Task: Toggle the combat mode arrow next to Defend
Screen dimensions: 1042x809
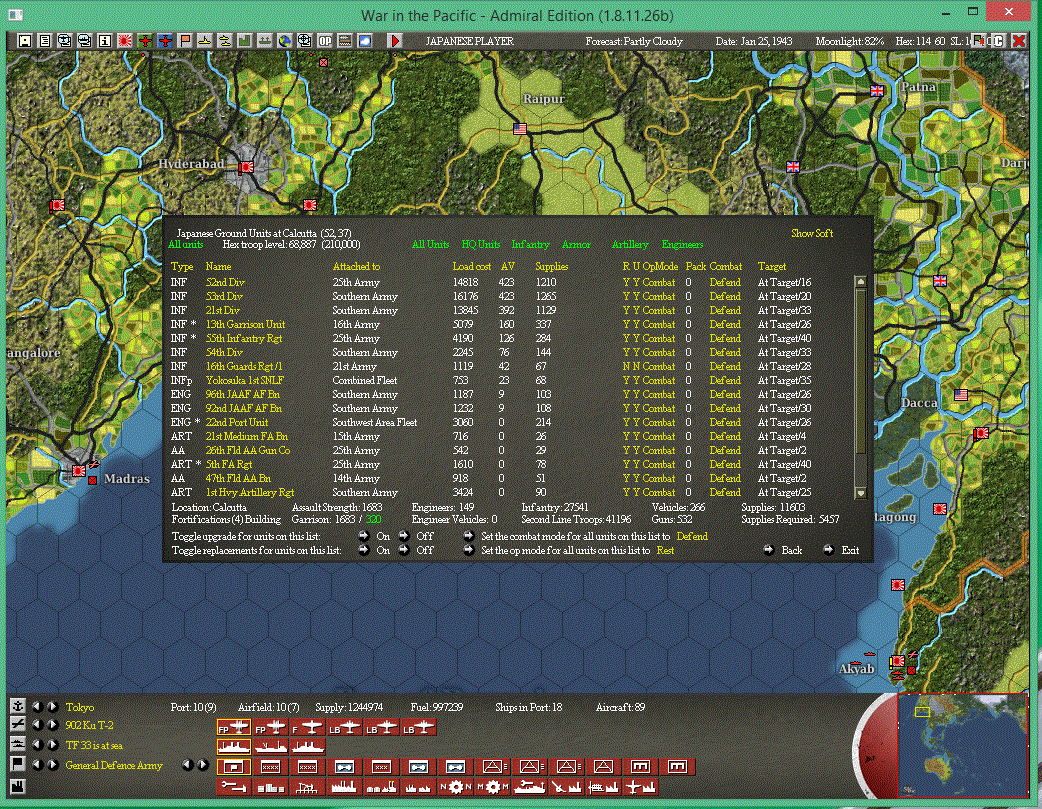Action: click(x=469, y=536)
